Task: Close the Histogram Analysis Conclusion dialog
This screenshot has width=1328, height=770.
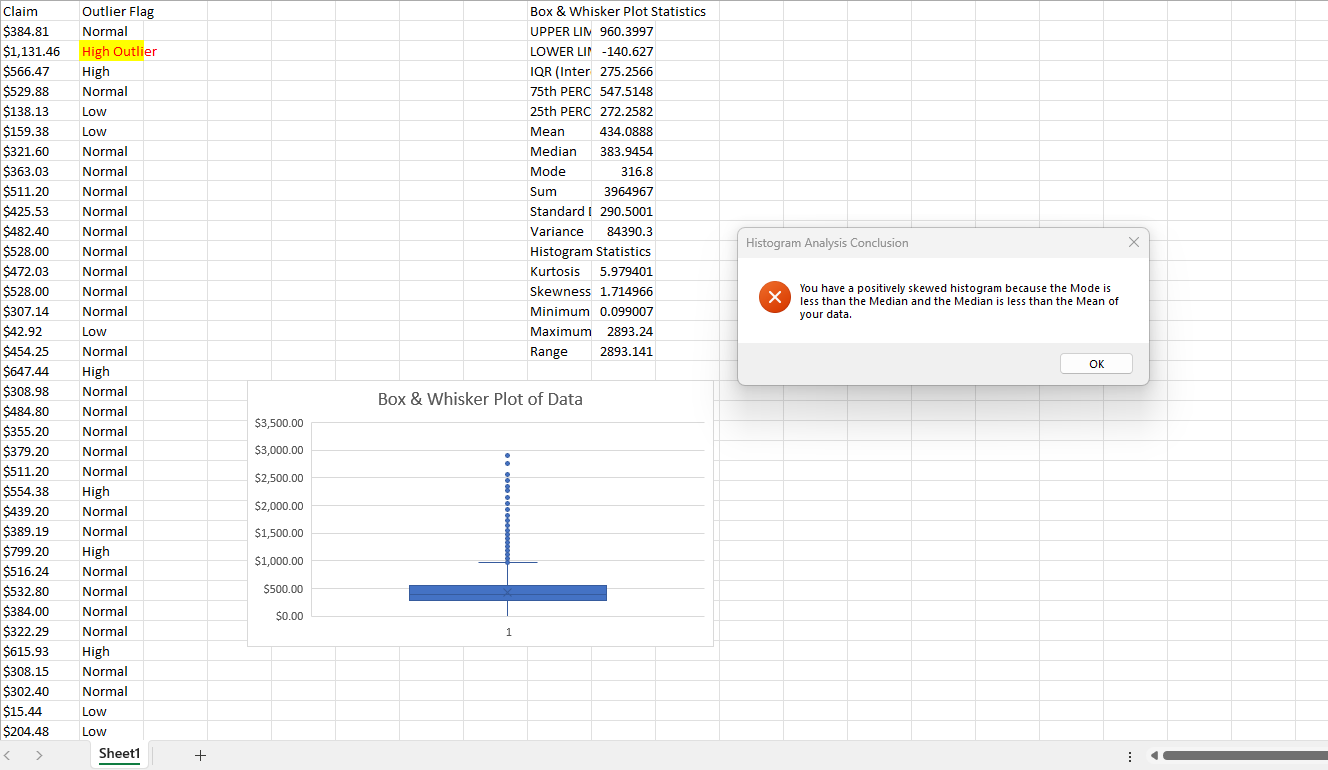Action: tap(1133, 242)
